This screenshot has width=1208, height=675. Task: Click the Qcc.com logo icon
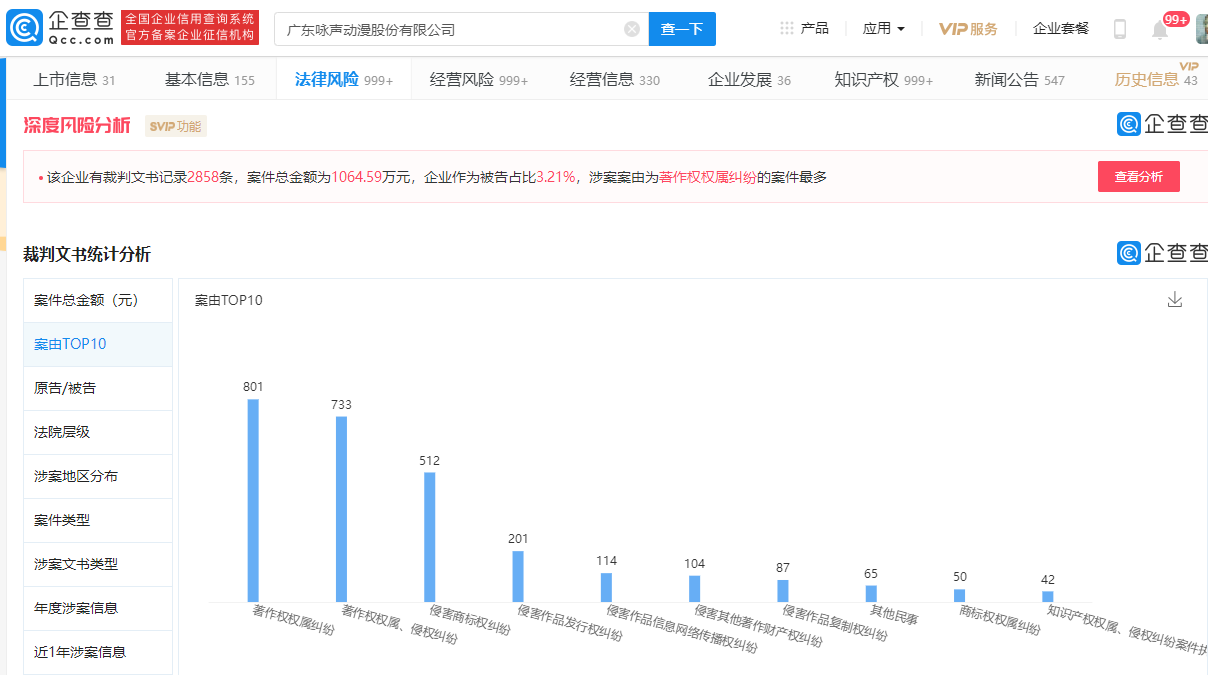click(24, 29)
